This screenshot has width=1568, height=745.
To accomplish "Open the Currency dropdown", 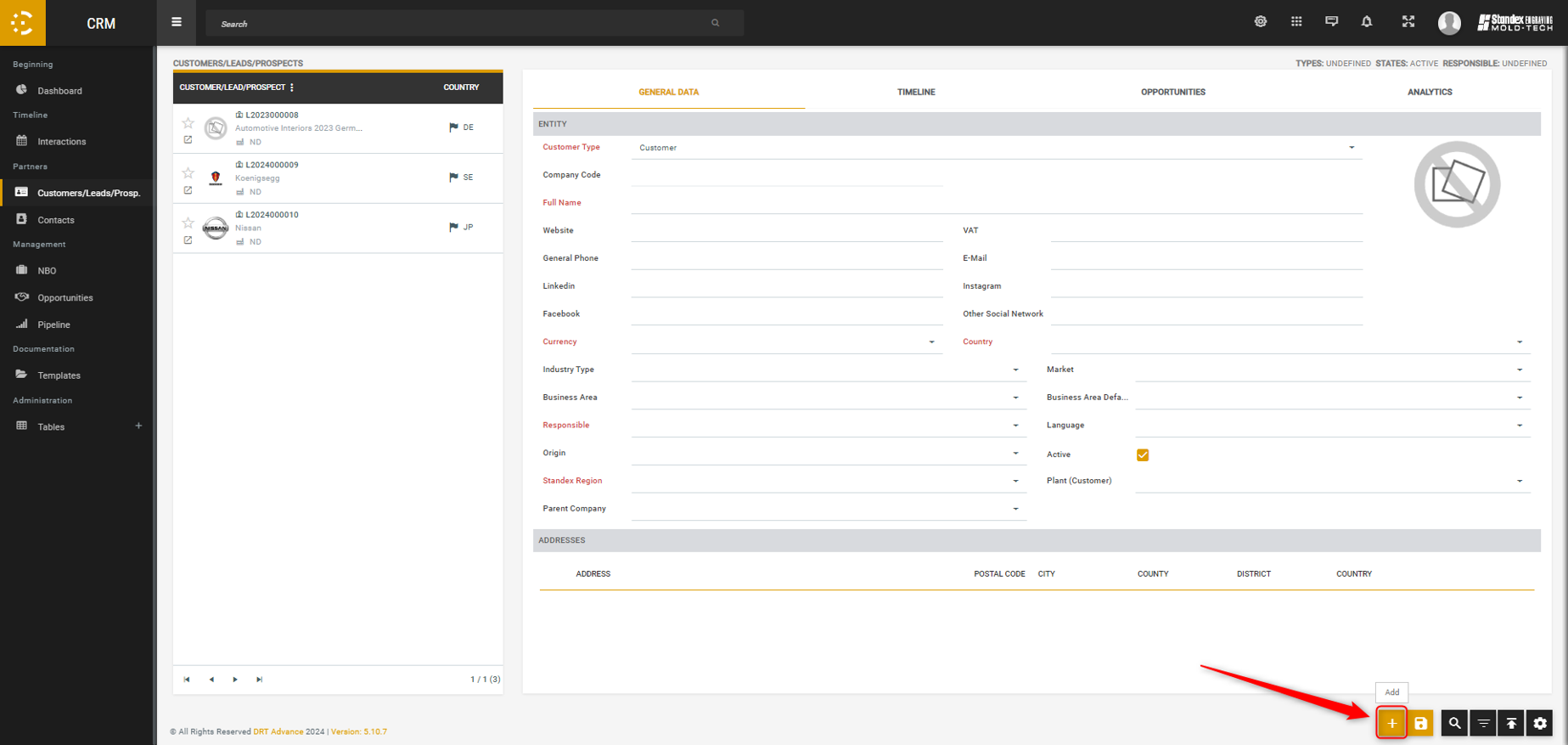I will coord(931,342).
